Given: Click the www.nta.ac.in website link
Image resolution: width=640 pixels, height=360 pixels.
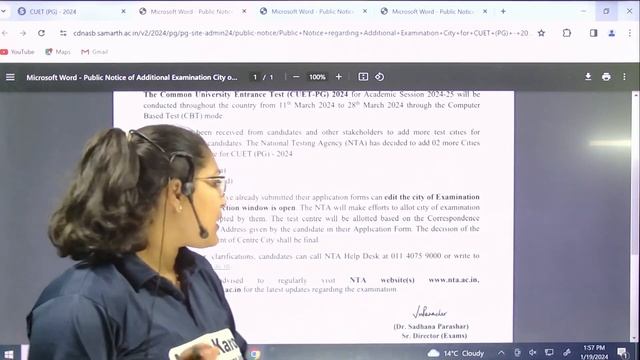Looking at the screenshot, I should pos(453,280).
